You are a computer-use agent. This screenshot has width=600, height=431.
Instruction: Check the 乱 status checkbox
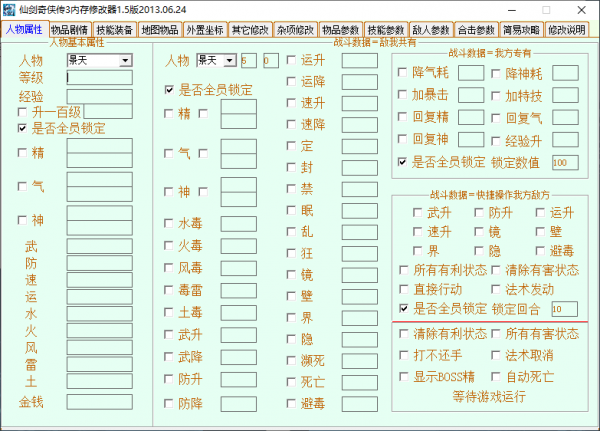[291, 232]
